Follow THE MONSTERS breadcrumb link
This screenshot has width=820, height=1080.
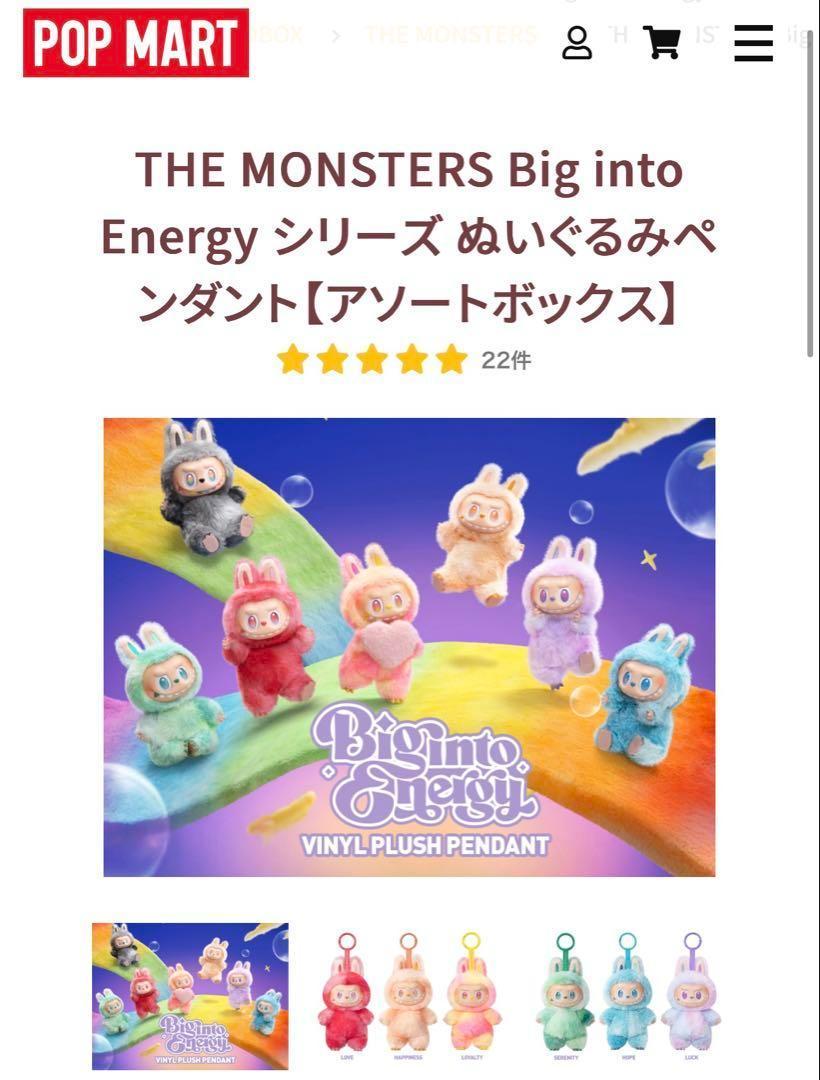point(451,34)
